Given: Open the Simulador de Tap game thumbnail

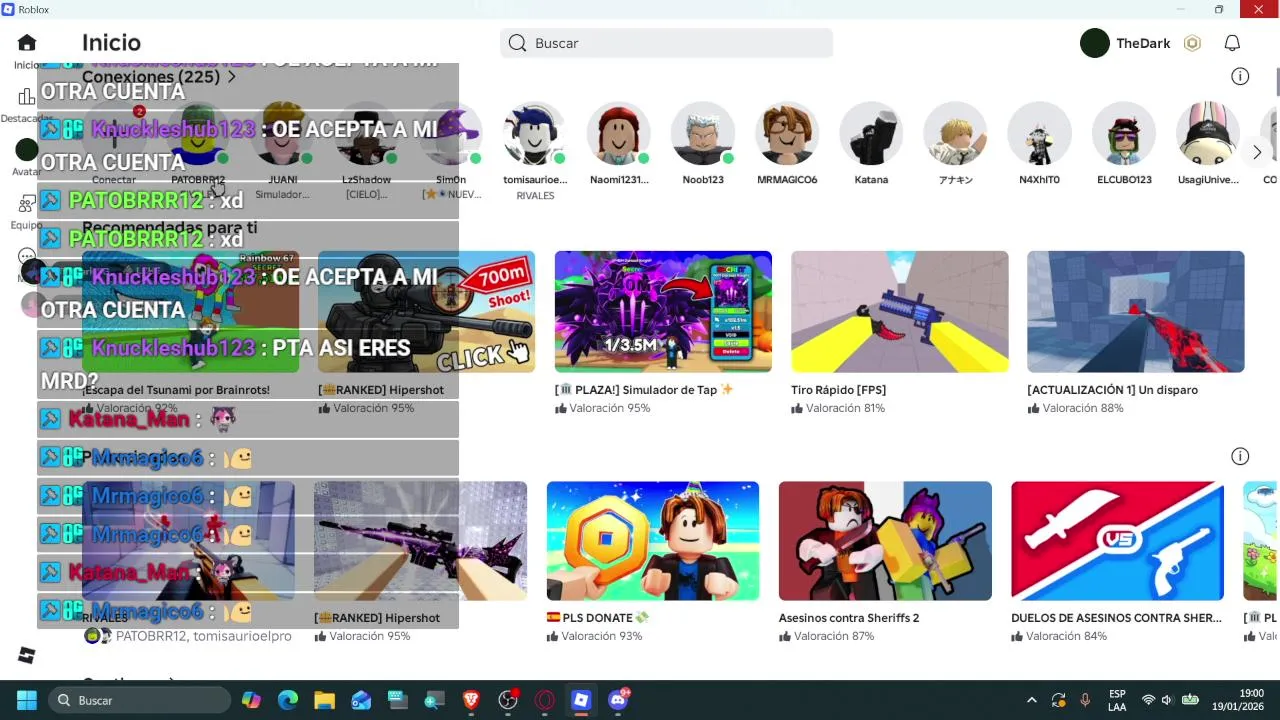Looking at the screenshot, I should [663, 312].
